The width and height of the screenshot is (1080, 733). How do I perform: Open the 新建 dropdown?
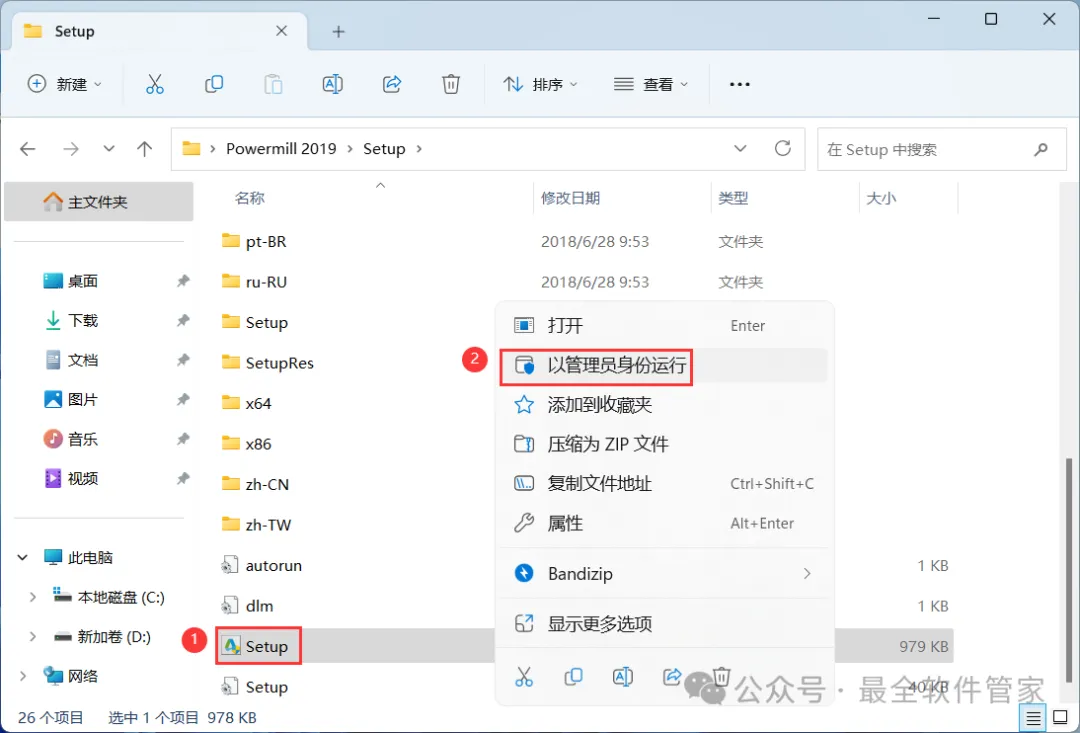coord(64,84)
